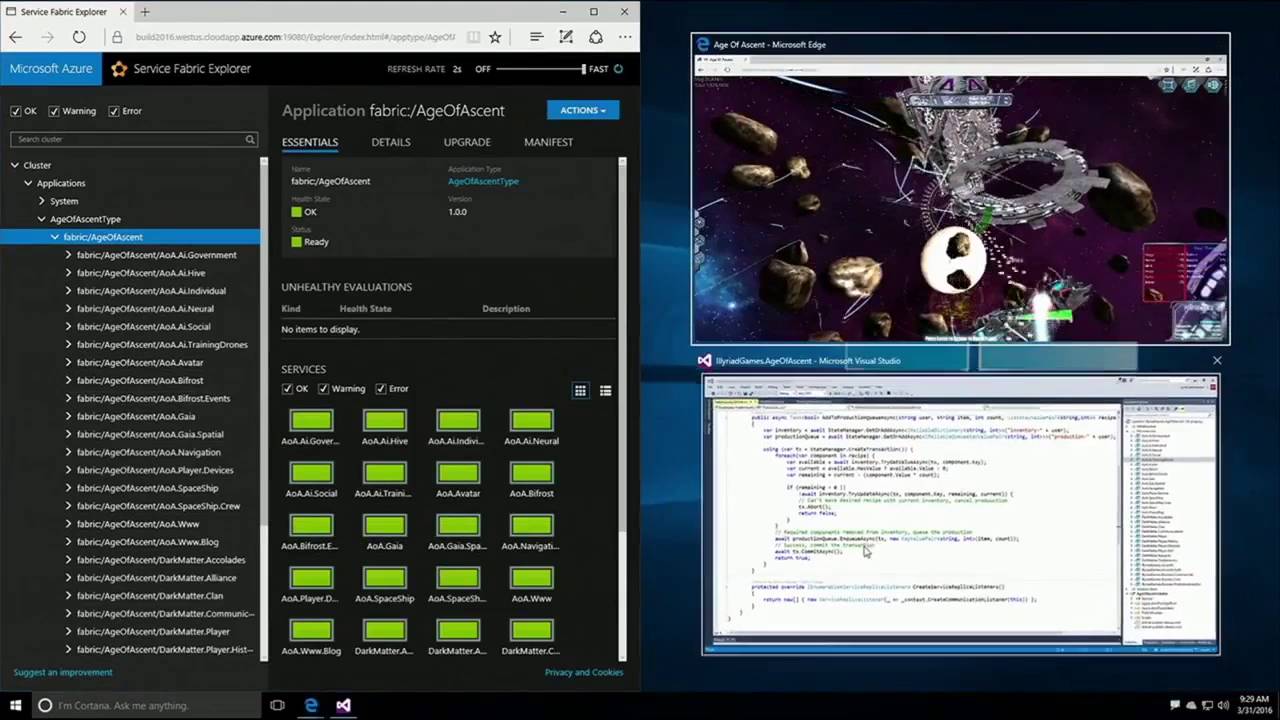Switch Services to grid view
The height and width of the screenshot is (720, 1280).
click(580, 391)
